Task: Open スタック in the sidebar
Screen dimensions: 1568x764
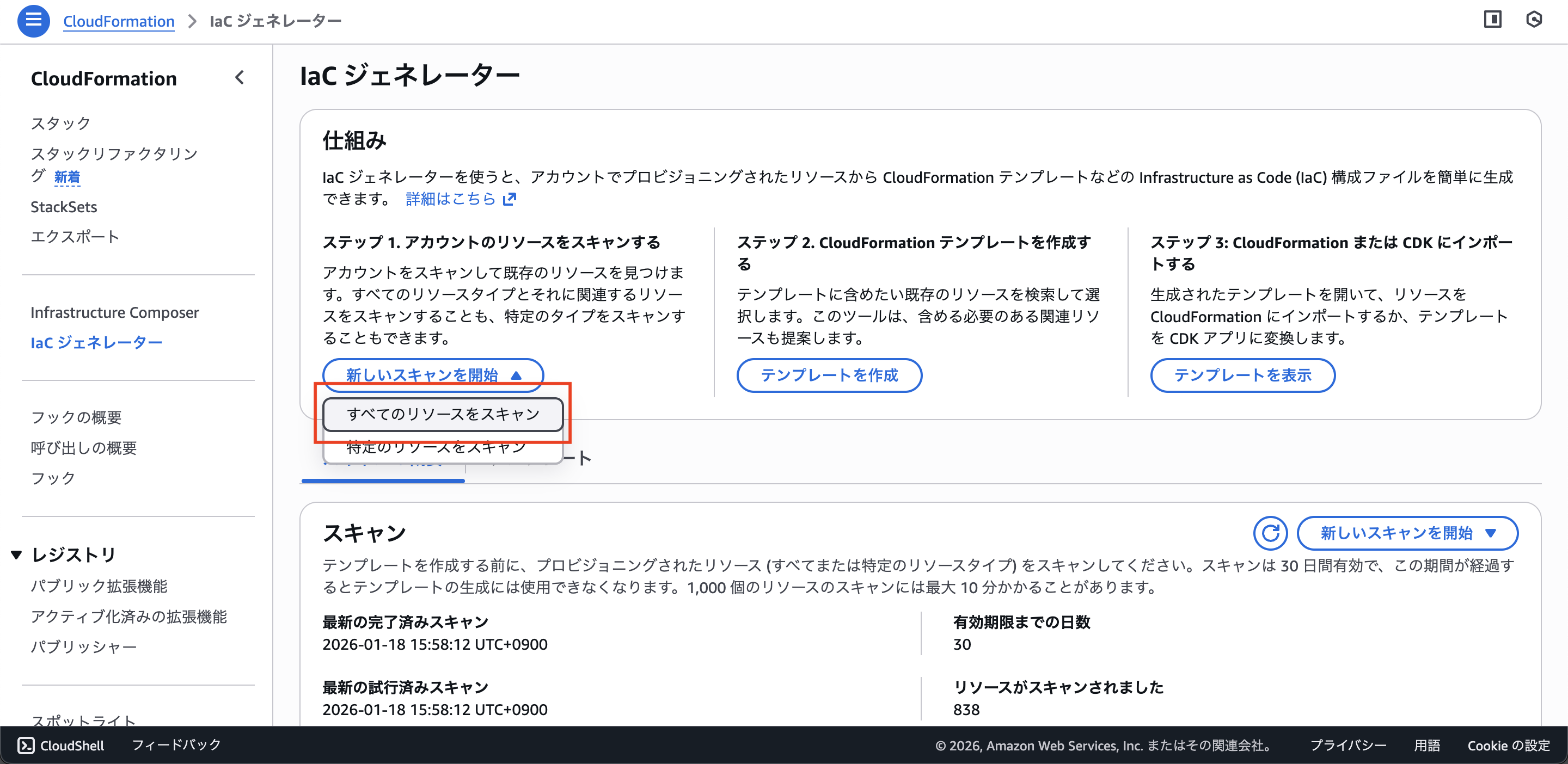Action: [60, 123]
